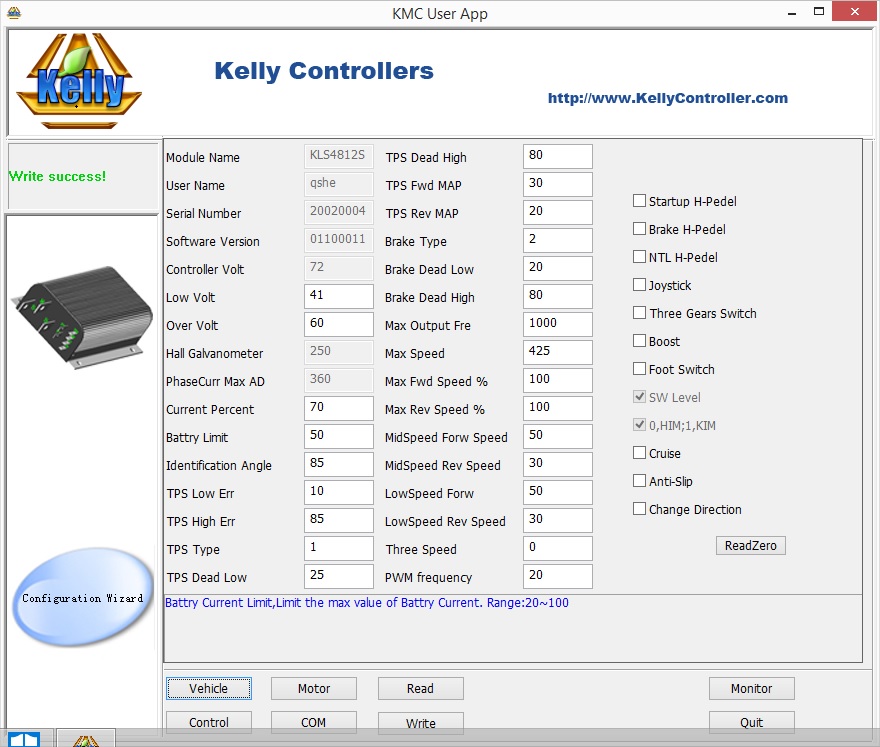Click the Read button
The image size is (880, 747).
coord(420,689)
